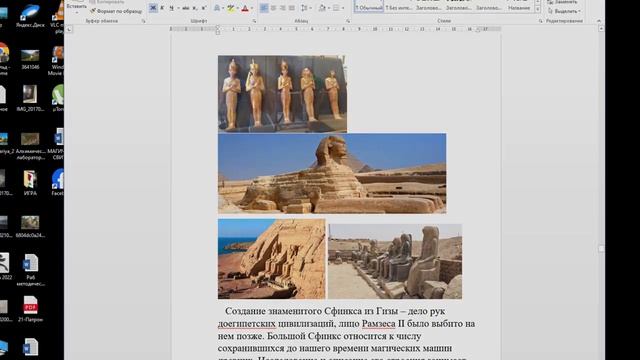Open text effects dropdown arrow
The image size is (640, 360).
tap(223, 8)
